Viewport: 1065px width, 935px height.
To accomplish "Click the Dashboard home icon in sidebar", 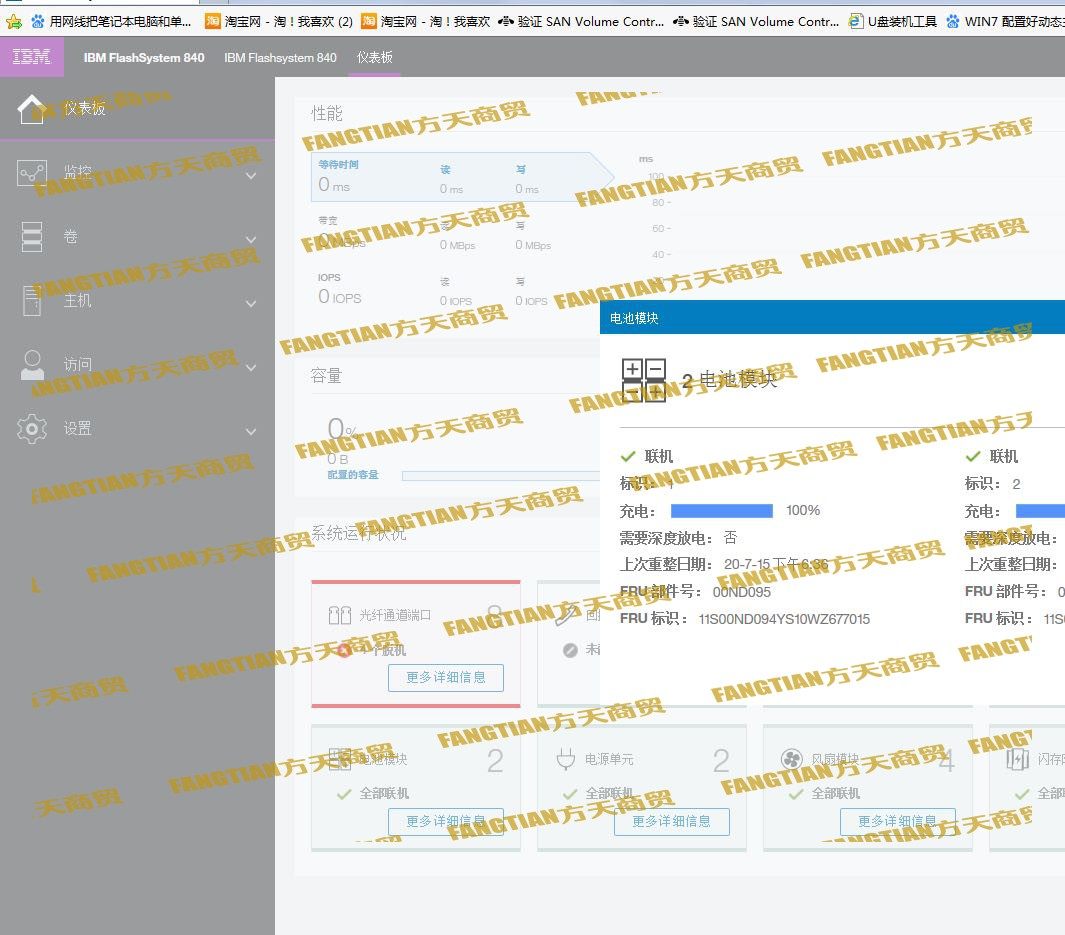I will coord(32,109).
